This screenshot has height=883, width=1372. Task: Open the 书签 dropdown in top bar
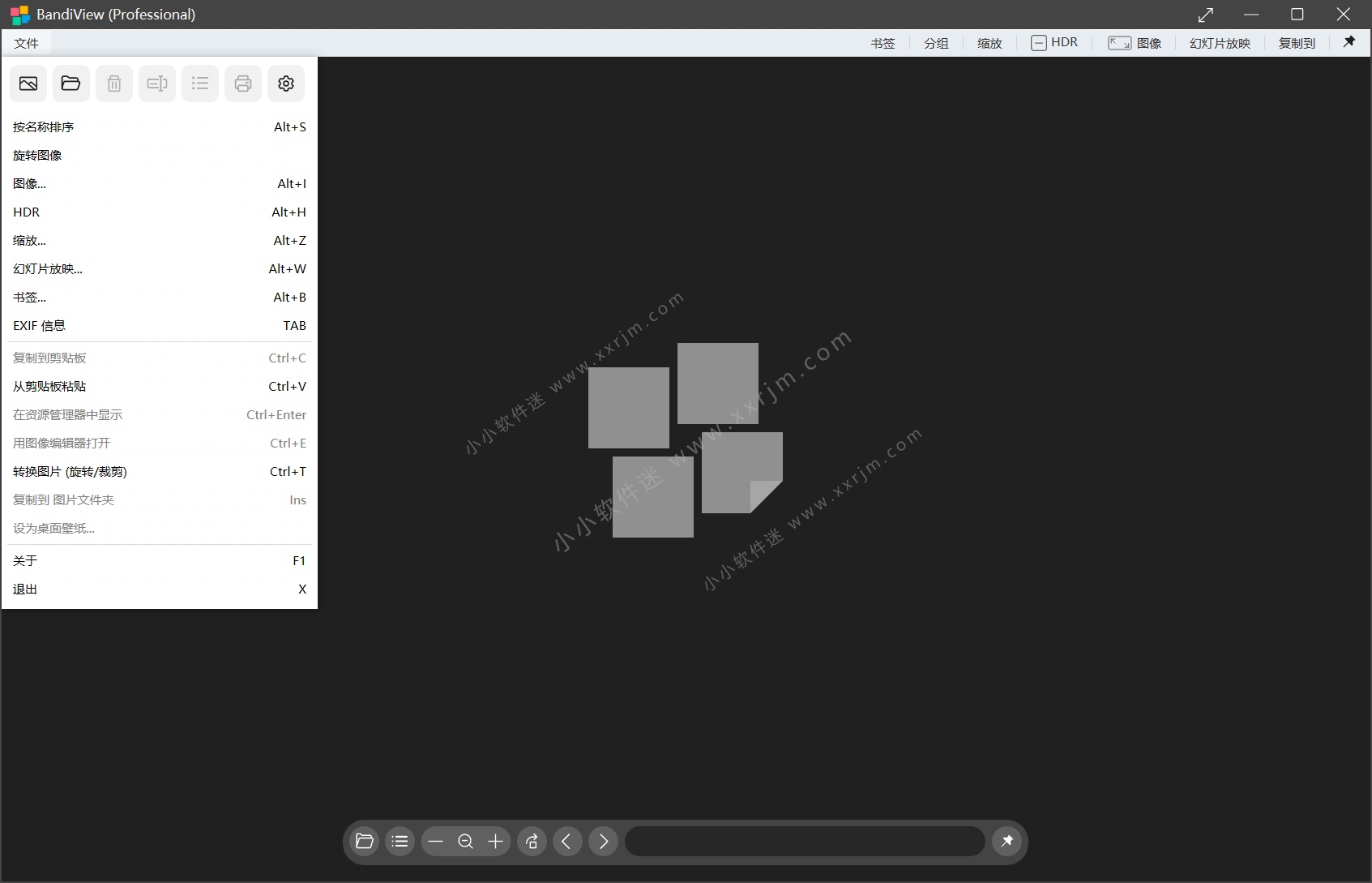pyautogui.click(x=883, y=44)
